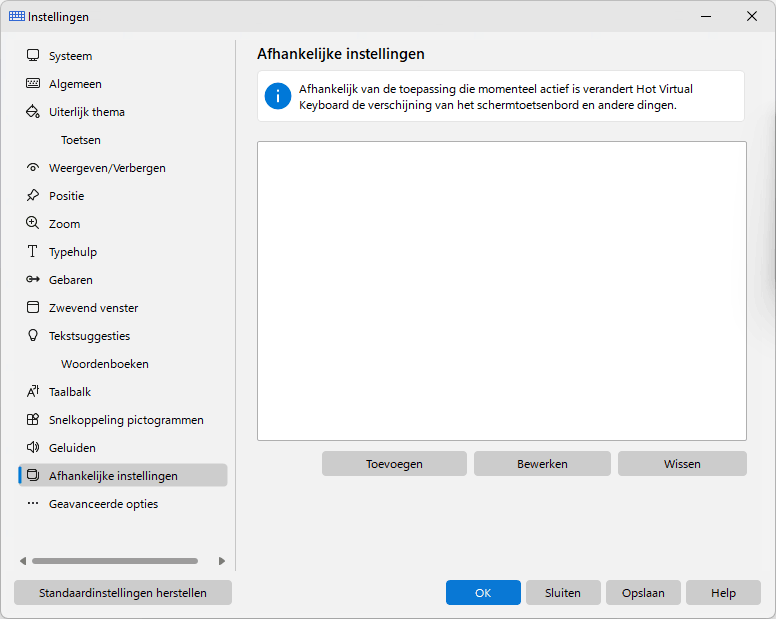Screen dimensions: 776x619
Task: Open Geavanceerde opties page
Action: click(123, 503)
